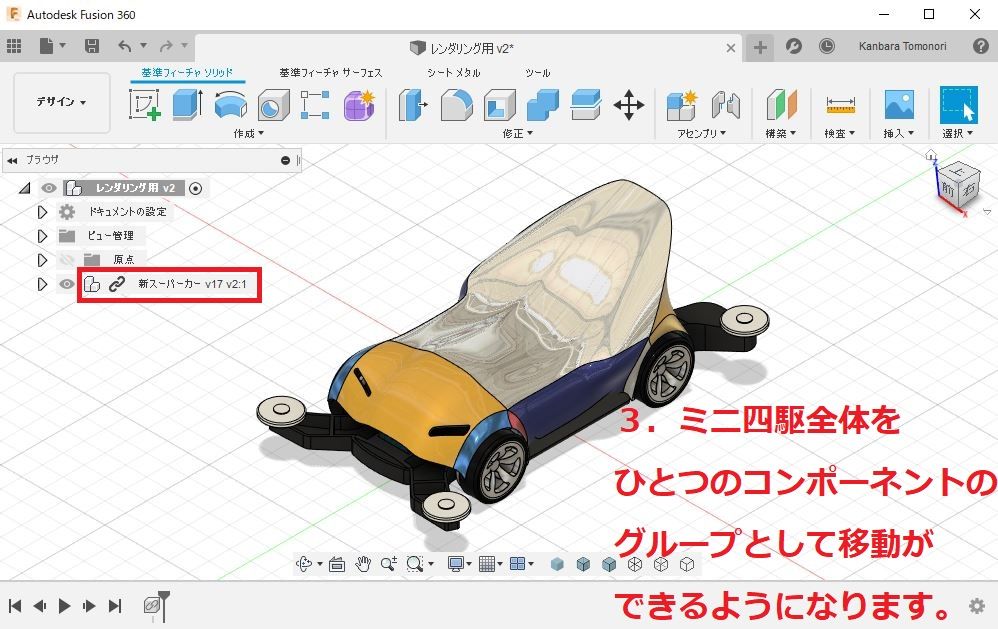Viewport: 998px width, 629px height.
Task: Click the New Component icon
Action: [x=682, y=104]
